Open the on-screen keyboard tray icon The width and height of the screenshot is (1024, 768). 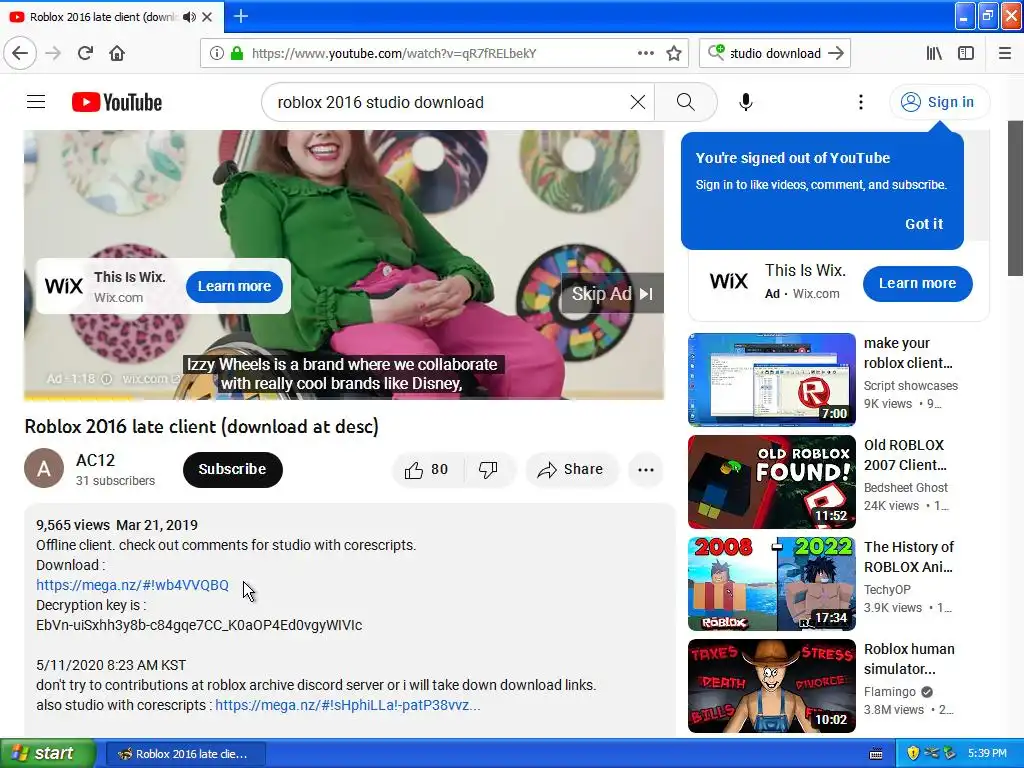click(876, 754)
